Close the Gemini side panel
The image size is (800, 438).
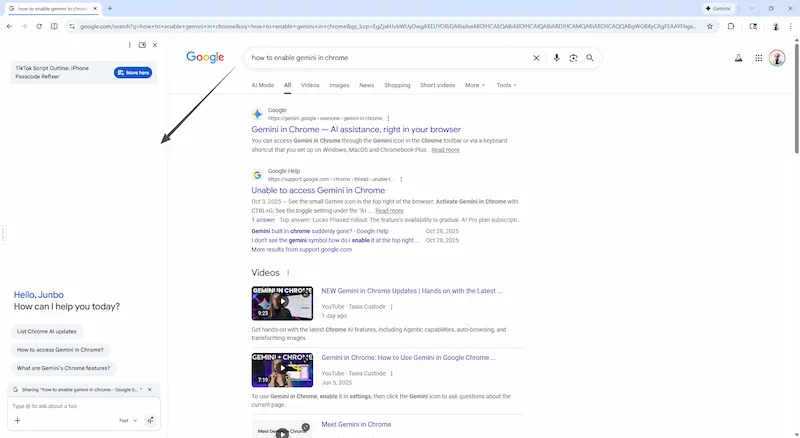point(155,45)
